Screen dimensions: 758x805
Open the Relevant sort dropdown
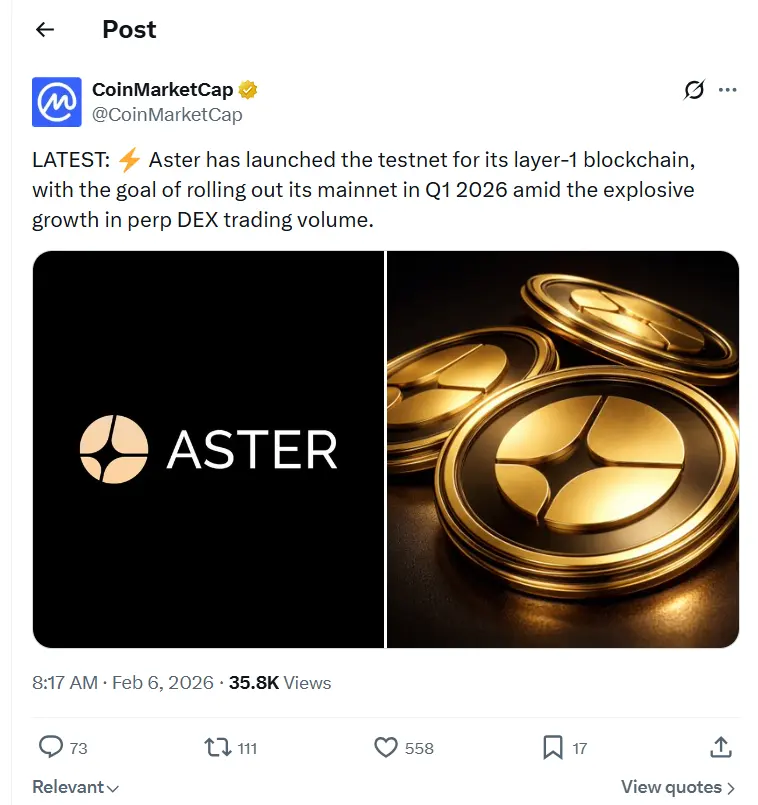coord(75,787)
